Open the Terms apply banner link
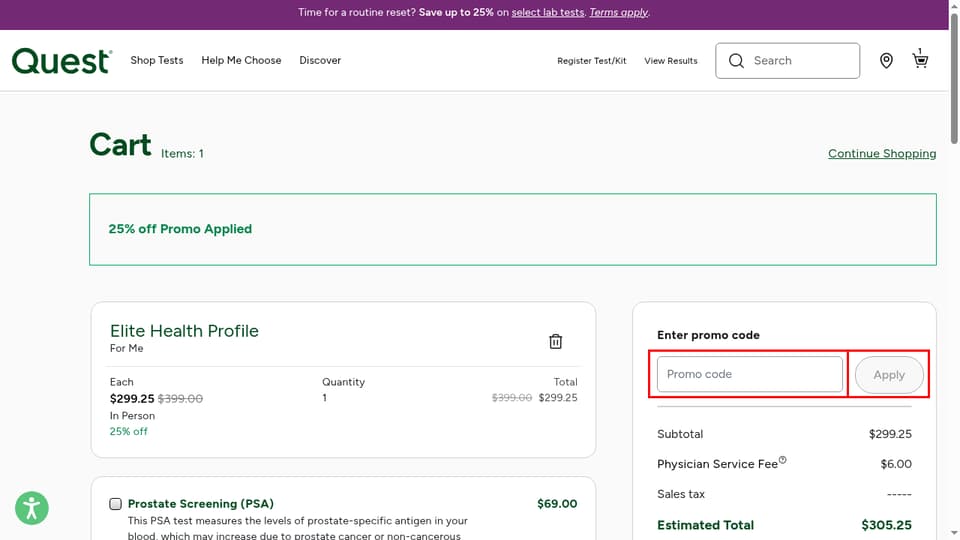This screenshot has height=540, width=960. (618, 12)
